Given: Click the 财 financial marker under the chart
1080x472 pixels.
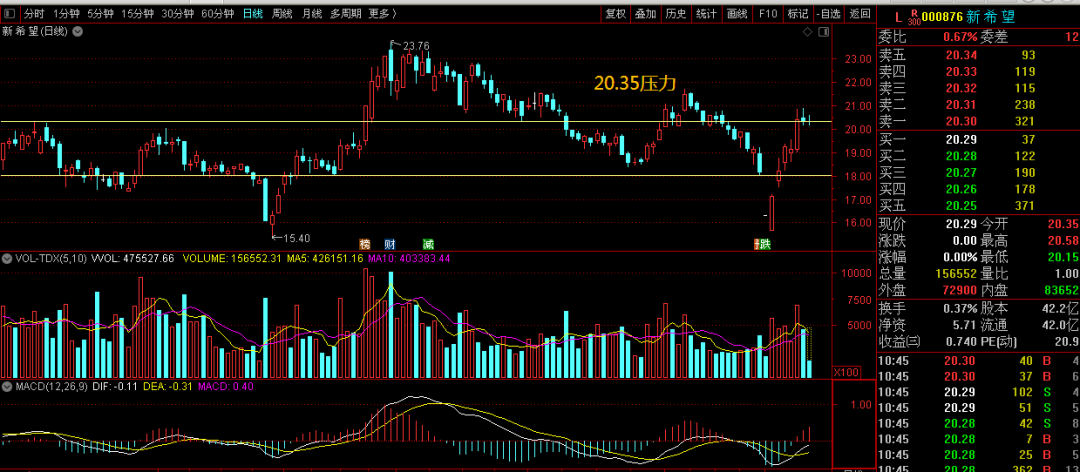Looking at the screenshot, I should 389,244.
